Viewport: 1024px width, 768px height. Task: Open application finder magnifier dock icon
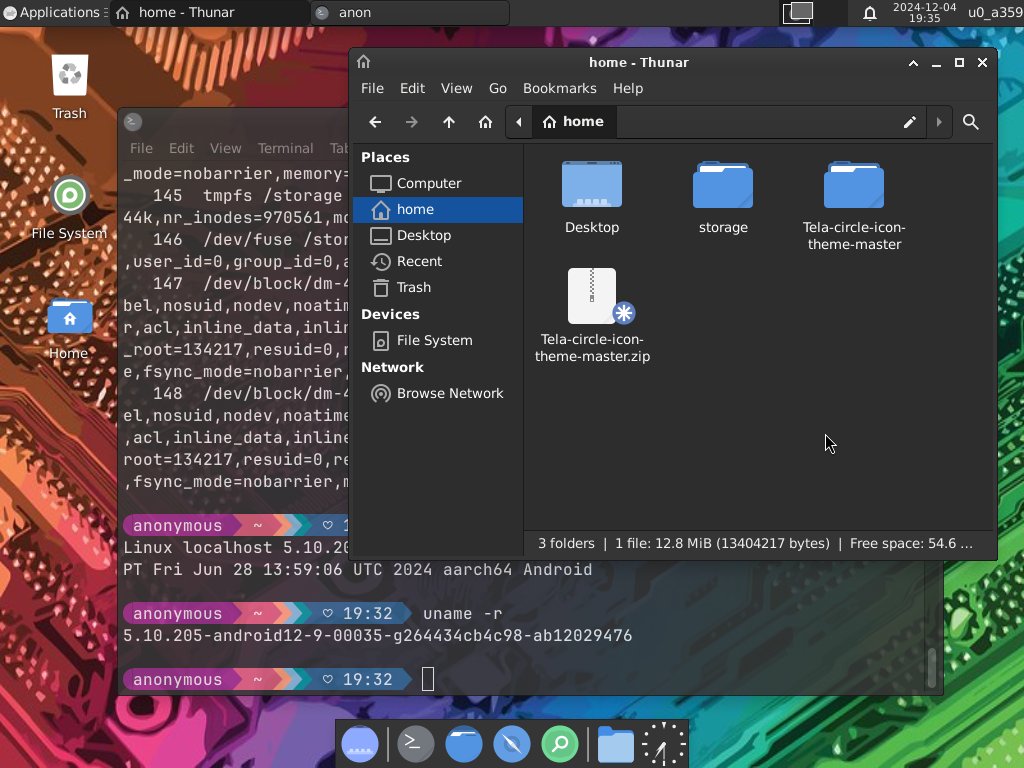click(x=560, y=744)
